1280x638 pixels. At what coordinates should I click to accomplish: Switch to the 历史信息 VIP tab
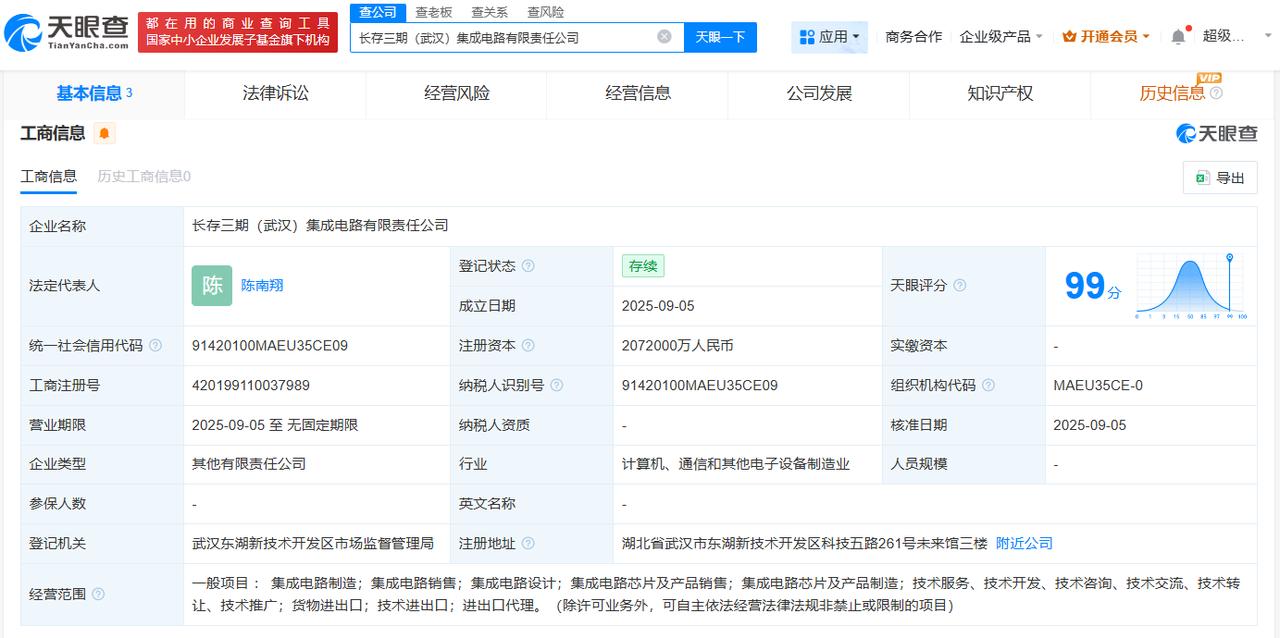tap(1181, 93)
